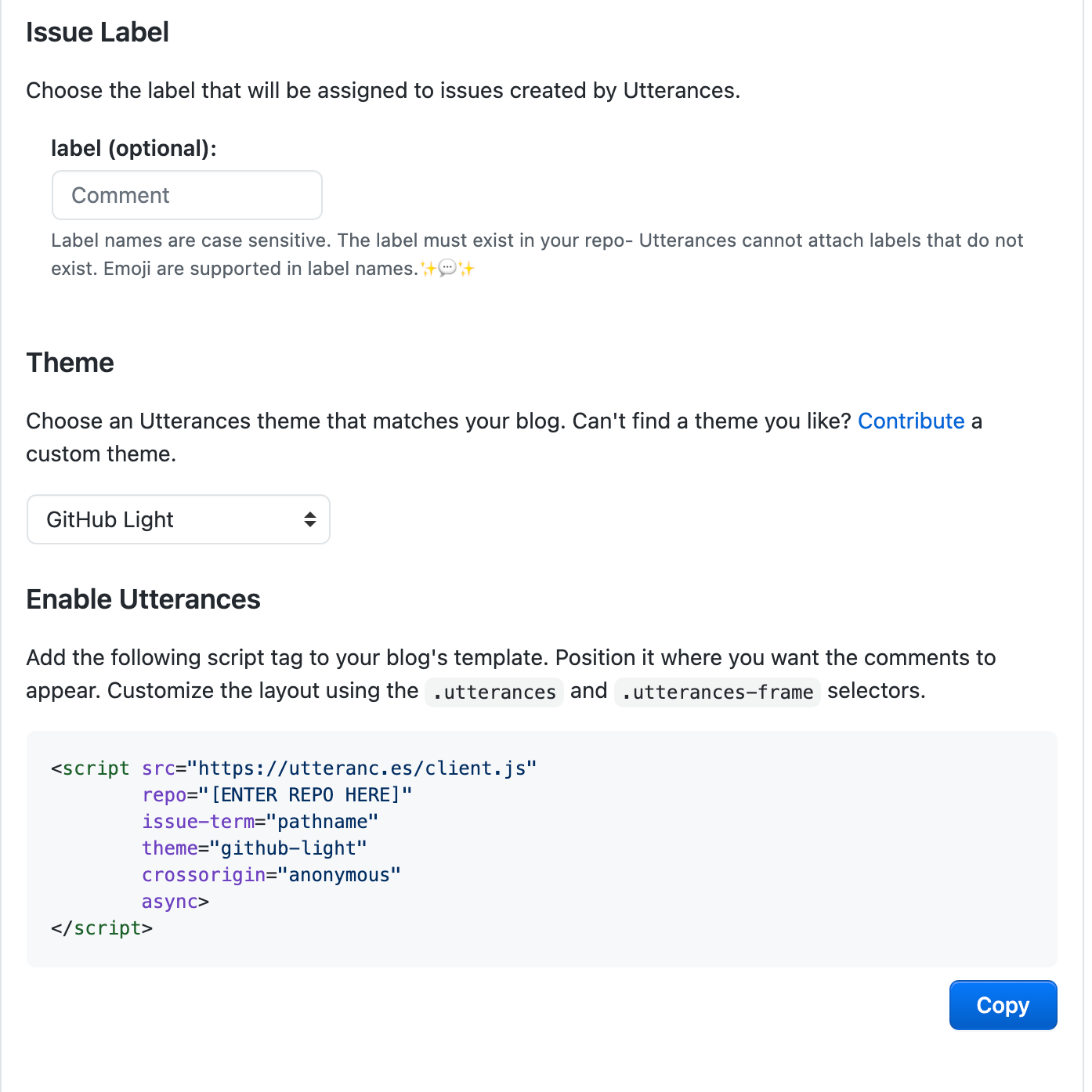Click the Issue Label heading
This screenshot has height=1092, width=1092.
[x=98, y=33]
